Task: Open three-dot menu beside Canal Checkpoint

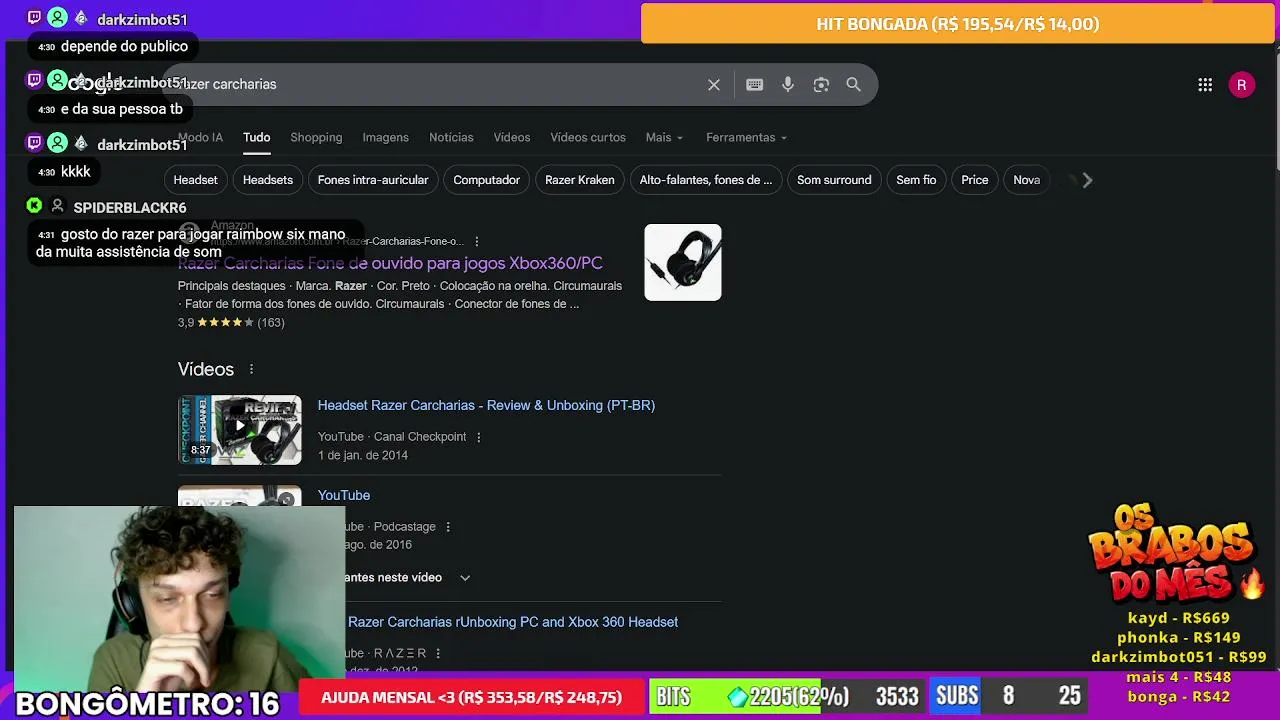Action: (x=479, y=437)
